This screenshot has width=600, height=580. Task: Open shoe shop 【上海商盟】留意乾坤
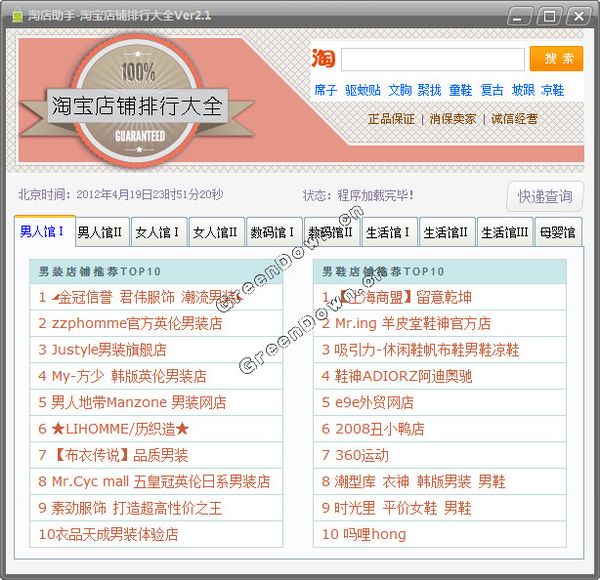click(440, 297)
